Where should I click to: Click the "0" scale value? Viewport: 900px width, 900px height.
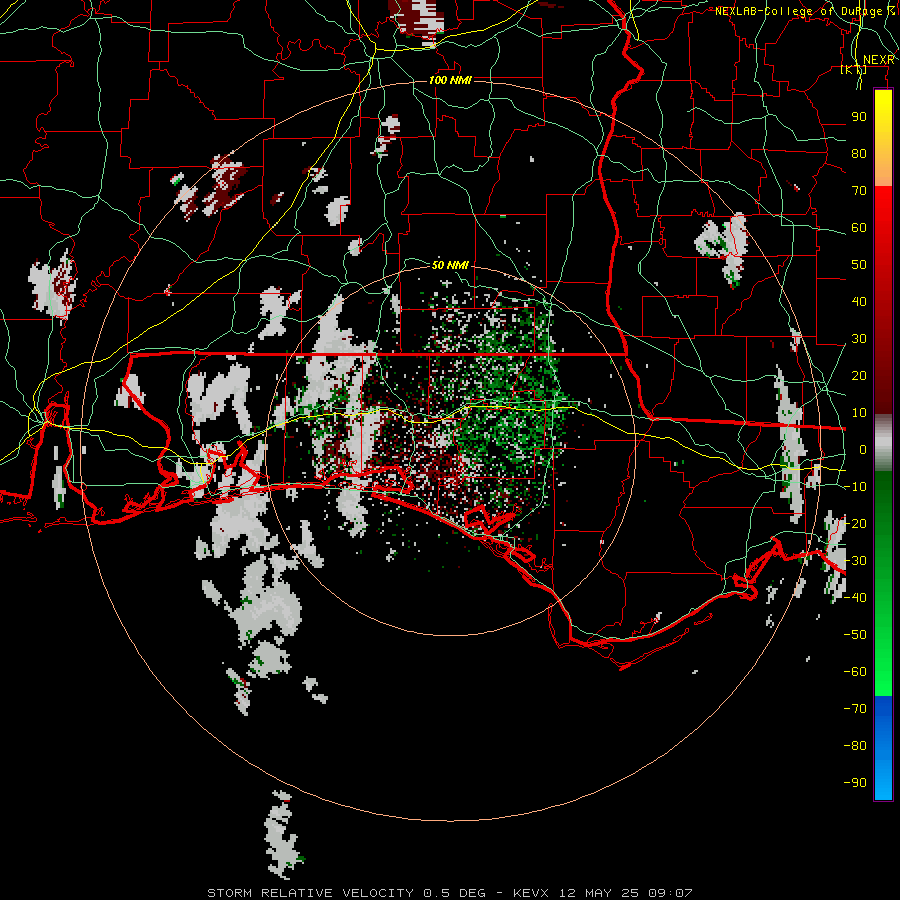coord(863,449)
